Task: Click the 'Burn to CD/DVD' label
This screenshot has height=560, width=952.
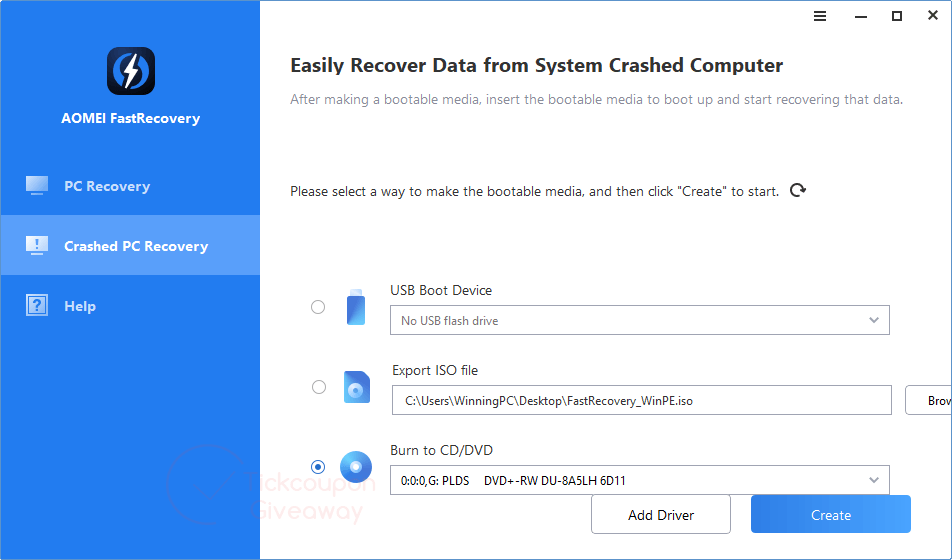Action: pyautogui.click(x=441, y=450)
